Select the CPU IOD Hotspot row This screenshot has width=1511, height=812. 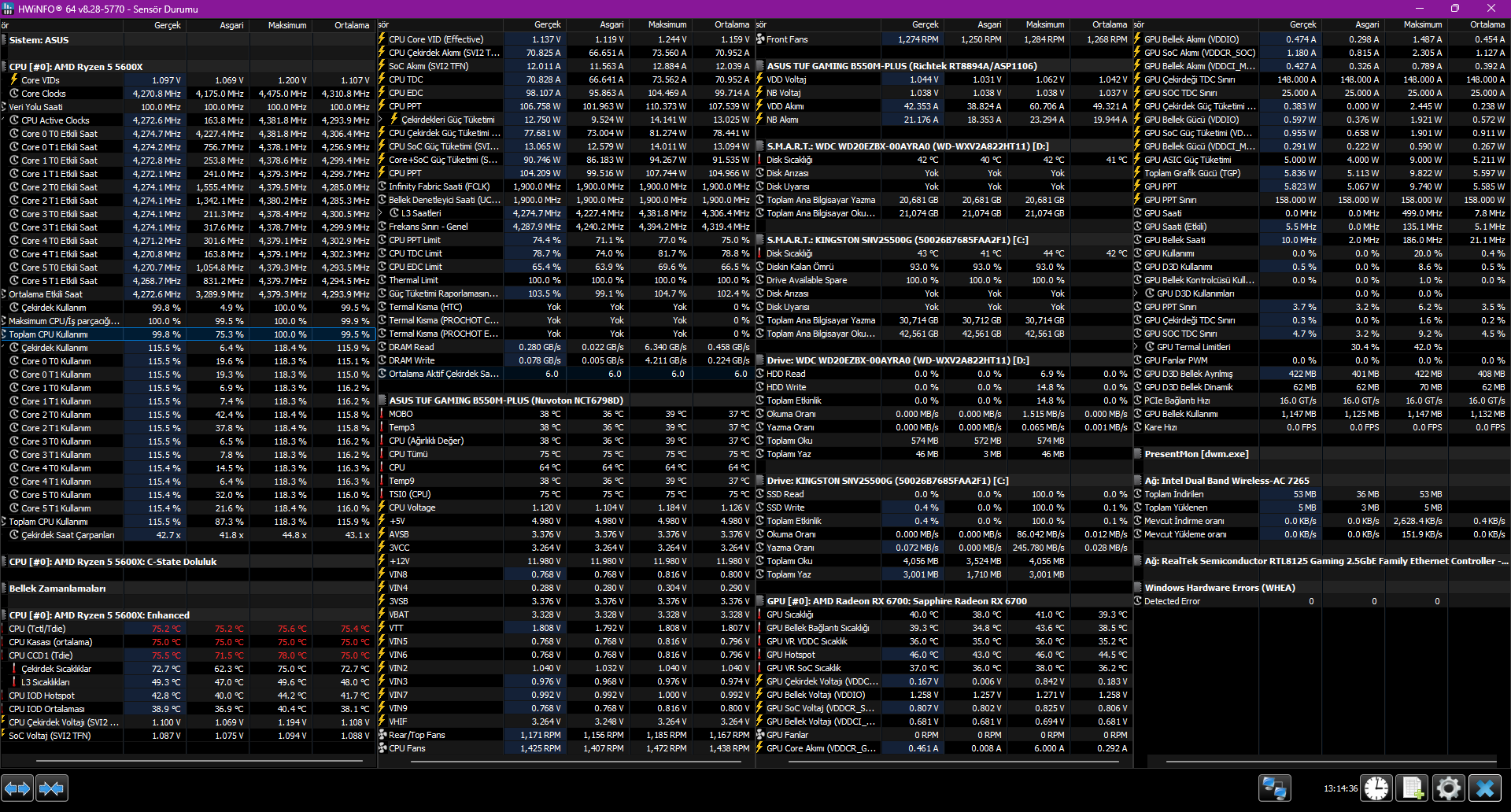pos(188,696)
